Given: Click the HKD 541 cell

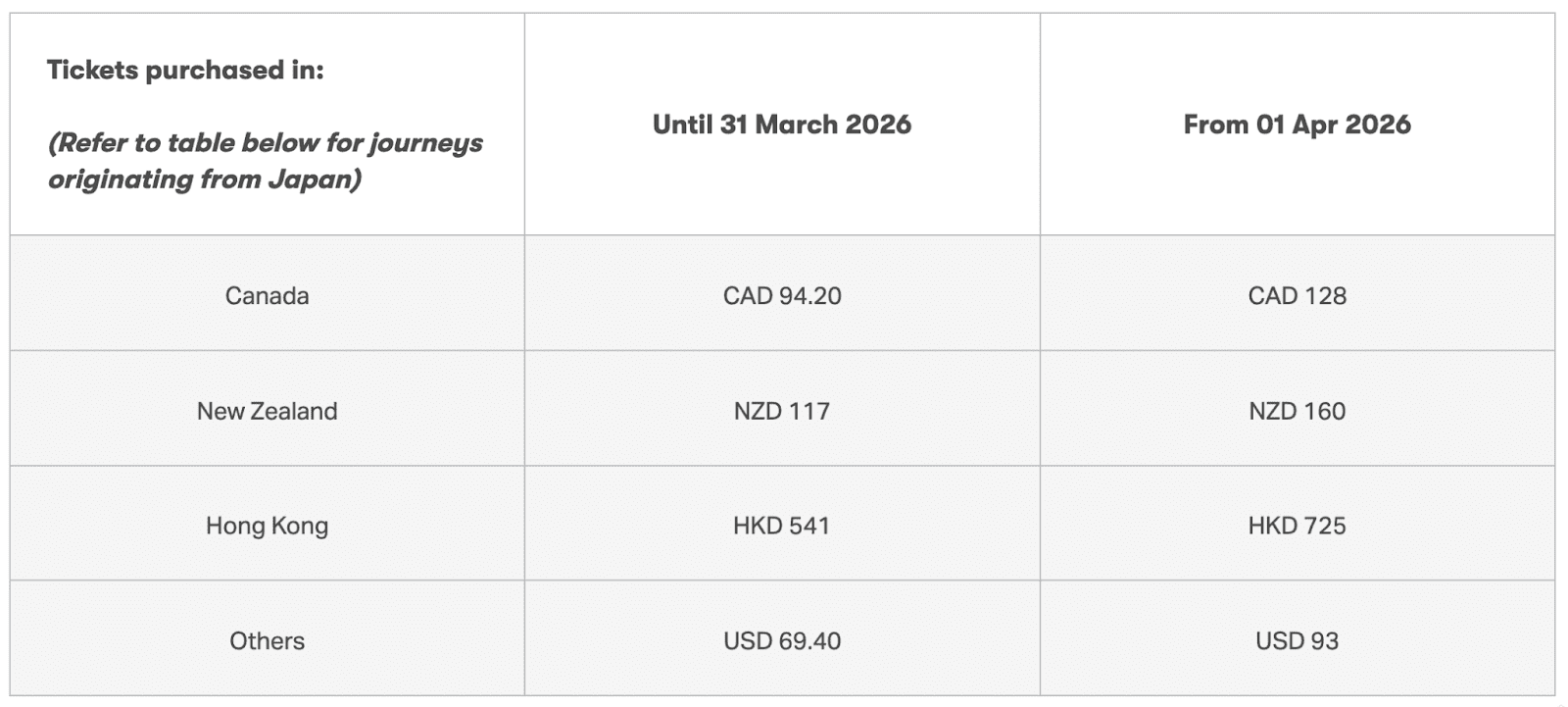Looking at the screenshot, I should (781, 526).
